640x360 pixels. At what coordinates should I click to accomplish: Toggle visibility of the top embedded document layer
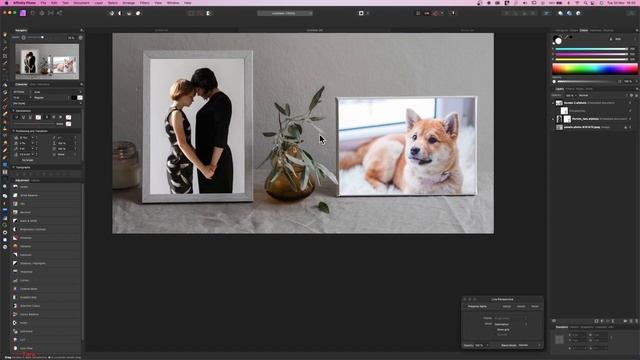pyautogui.click(x=630, y=103)
